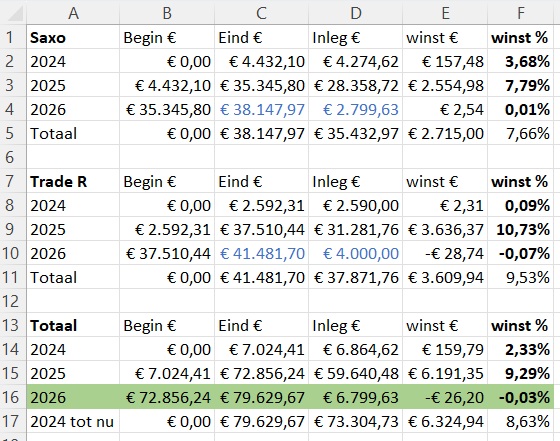Select cell showing -€ 28,74

pos(445,253)
